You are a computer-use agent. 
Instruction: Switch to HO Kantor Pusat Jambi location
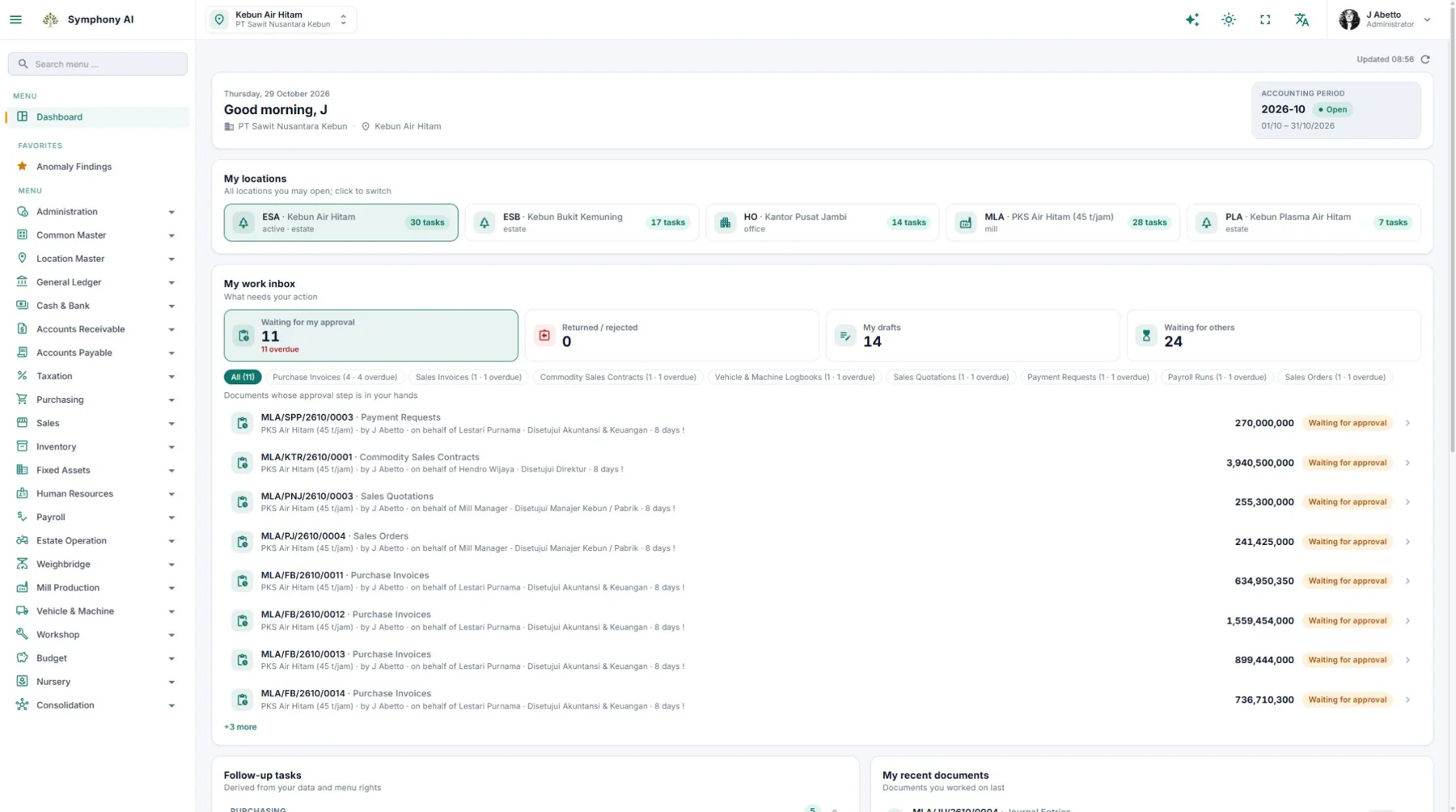[x=822, y=222]
